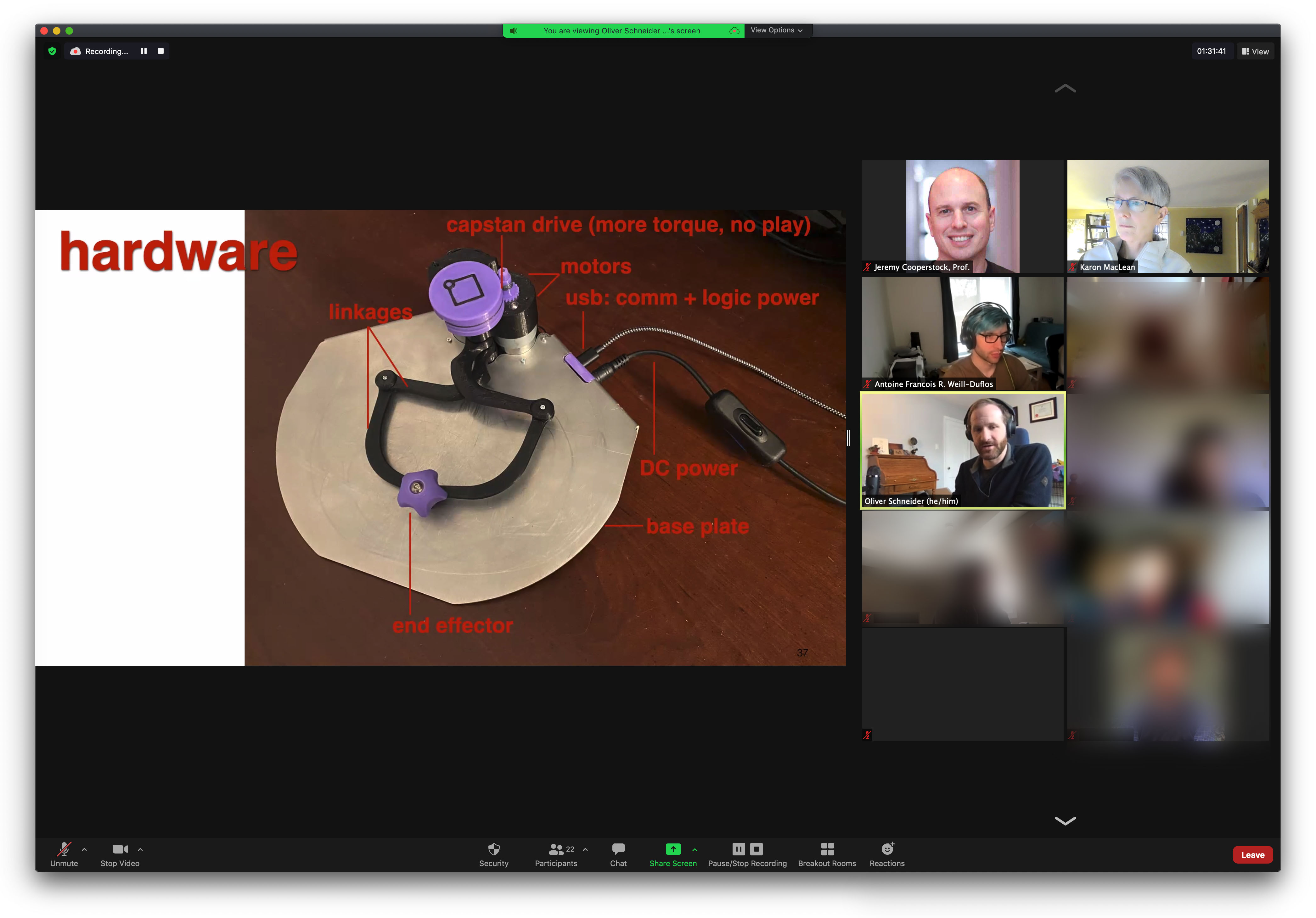Image resolution: width=1316 pixels, height=918 pixels.
Task: Mute shared screen audio via speaker icon
Action: (514, 31)
